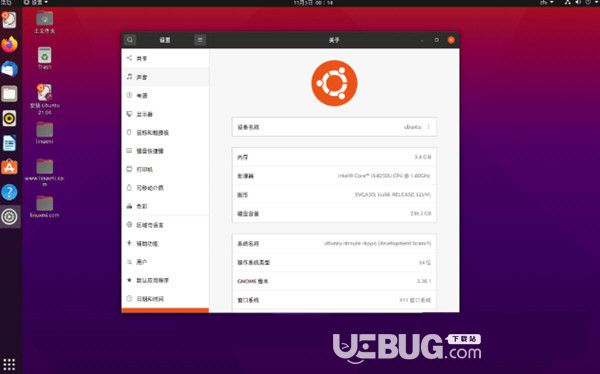
Task: Launch Firefox from the dock
Action: pyautogui.click(x=9, y=44)
